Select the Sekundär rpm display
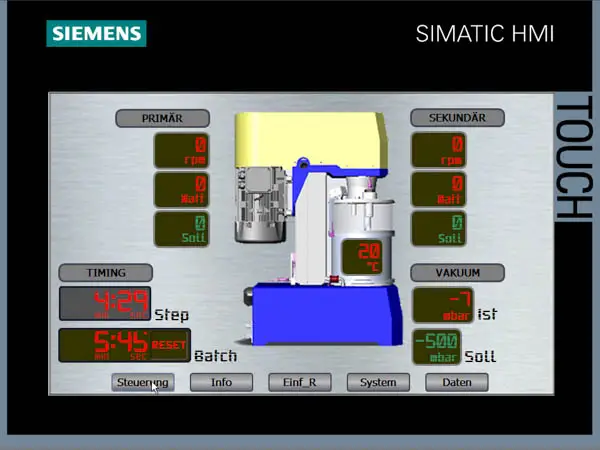This screenshot has width=600, height=450. coord(438,150)
